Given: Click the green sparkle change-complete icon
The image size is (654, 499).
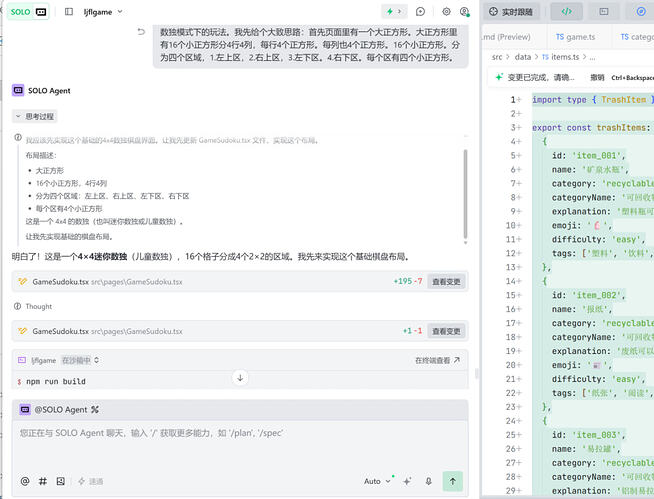Looking at the screenshot, I should point(499,77).
